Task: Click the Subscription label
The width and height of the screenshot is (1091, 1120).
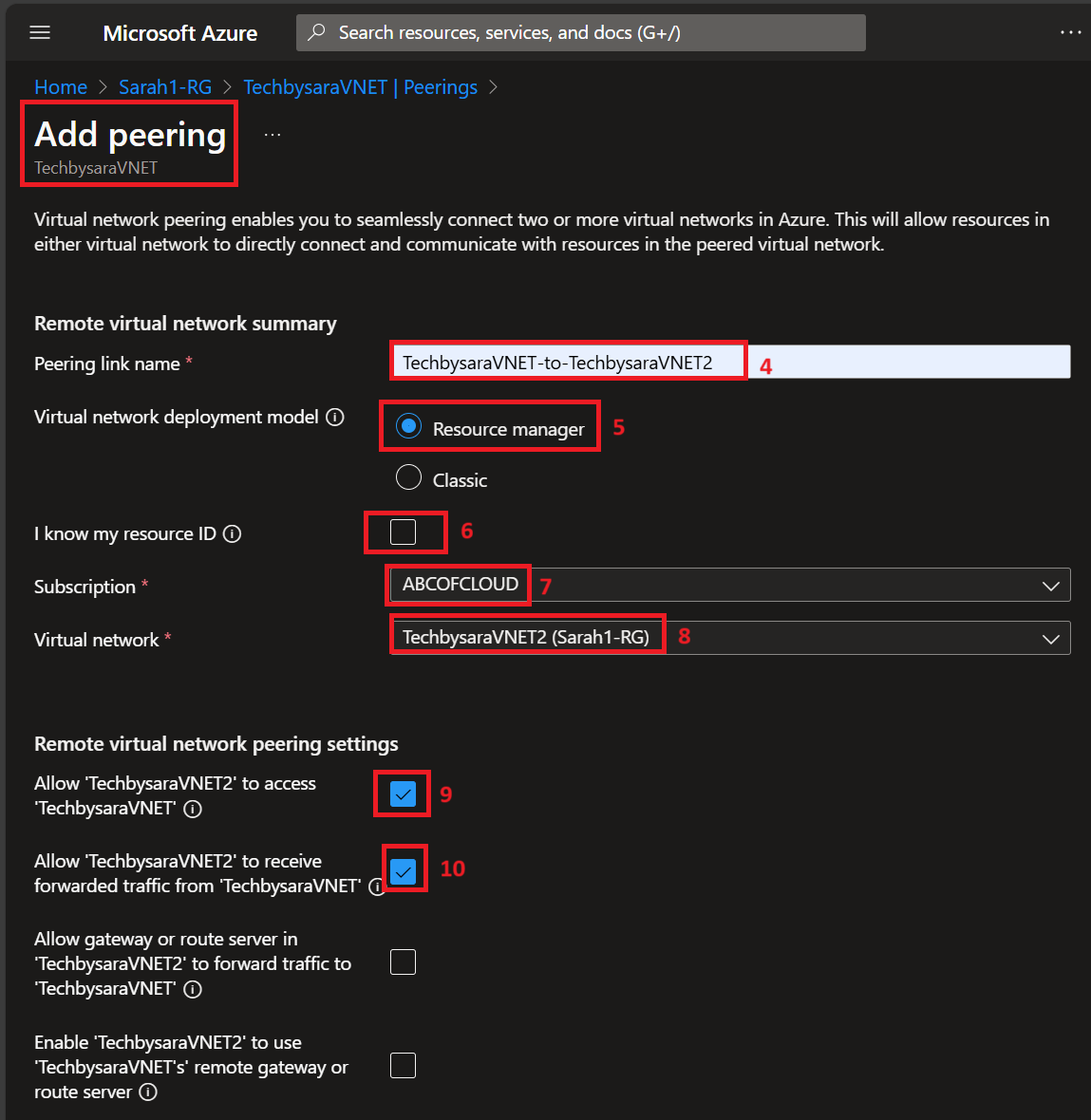Action: [x=85, y=587]
